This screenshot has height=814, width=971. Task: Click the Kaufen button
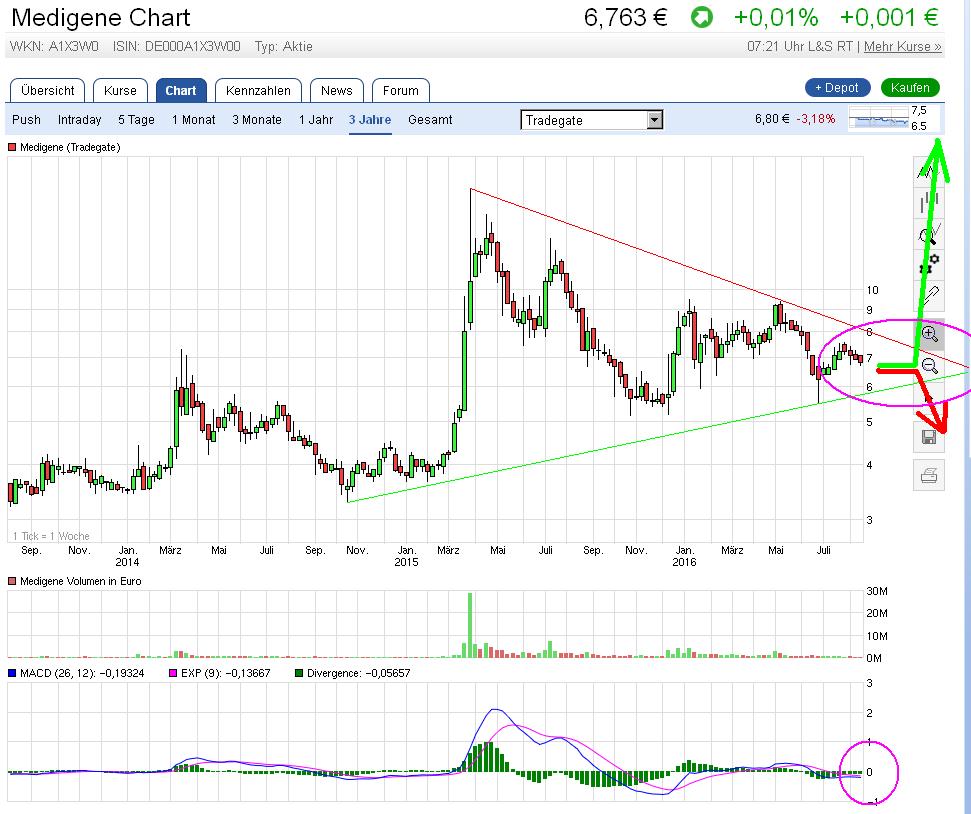[x=910, y=88]
